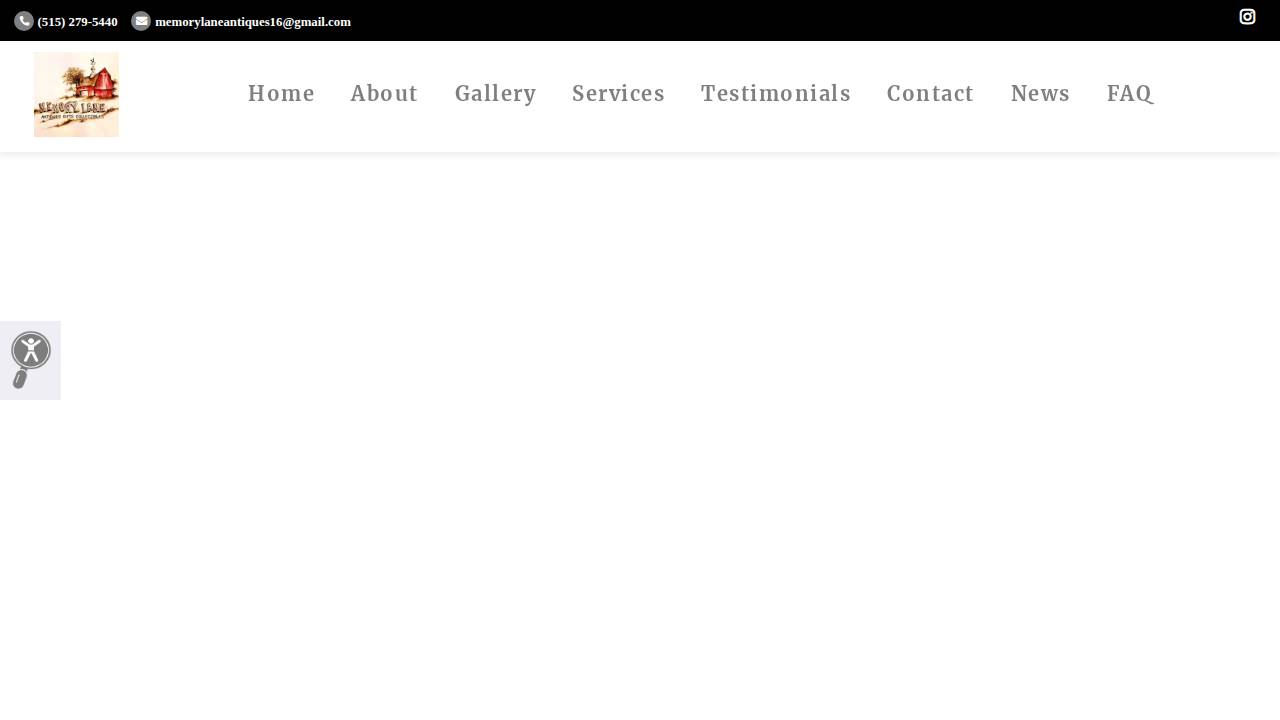Screen dimensions: 1280x720
Task: Open Testimonials from the navigation bar
Action: (x=776, y=93)
